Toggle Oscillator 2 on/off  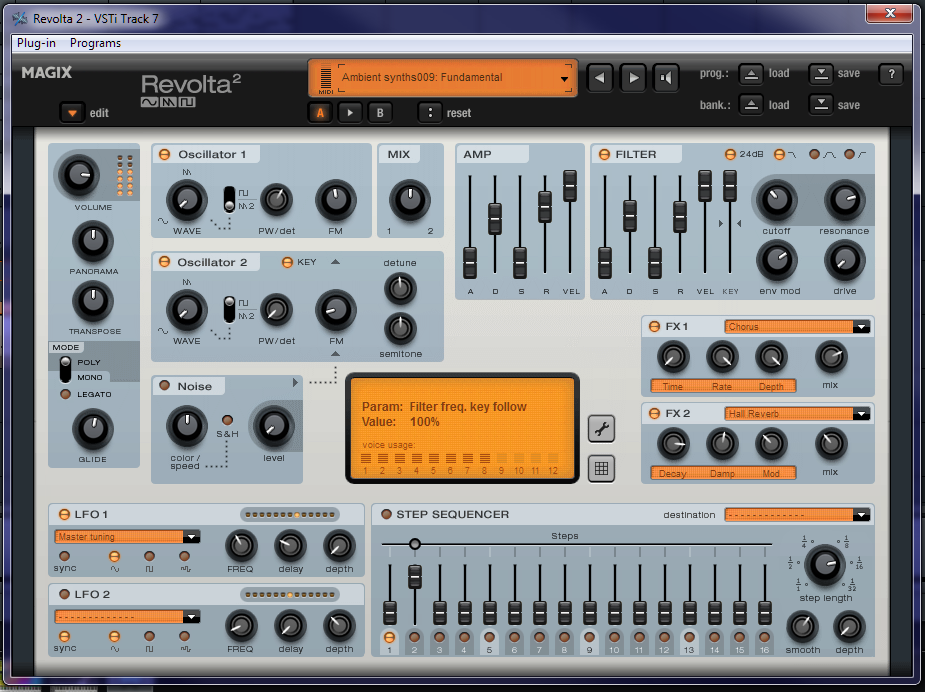[x=165, y=262]
